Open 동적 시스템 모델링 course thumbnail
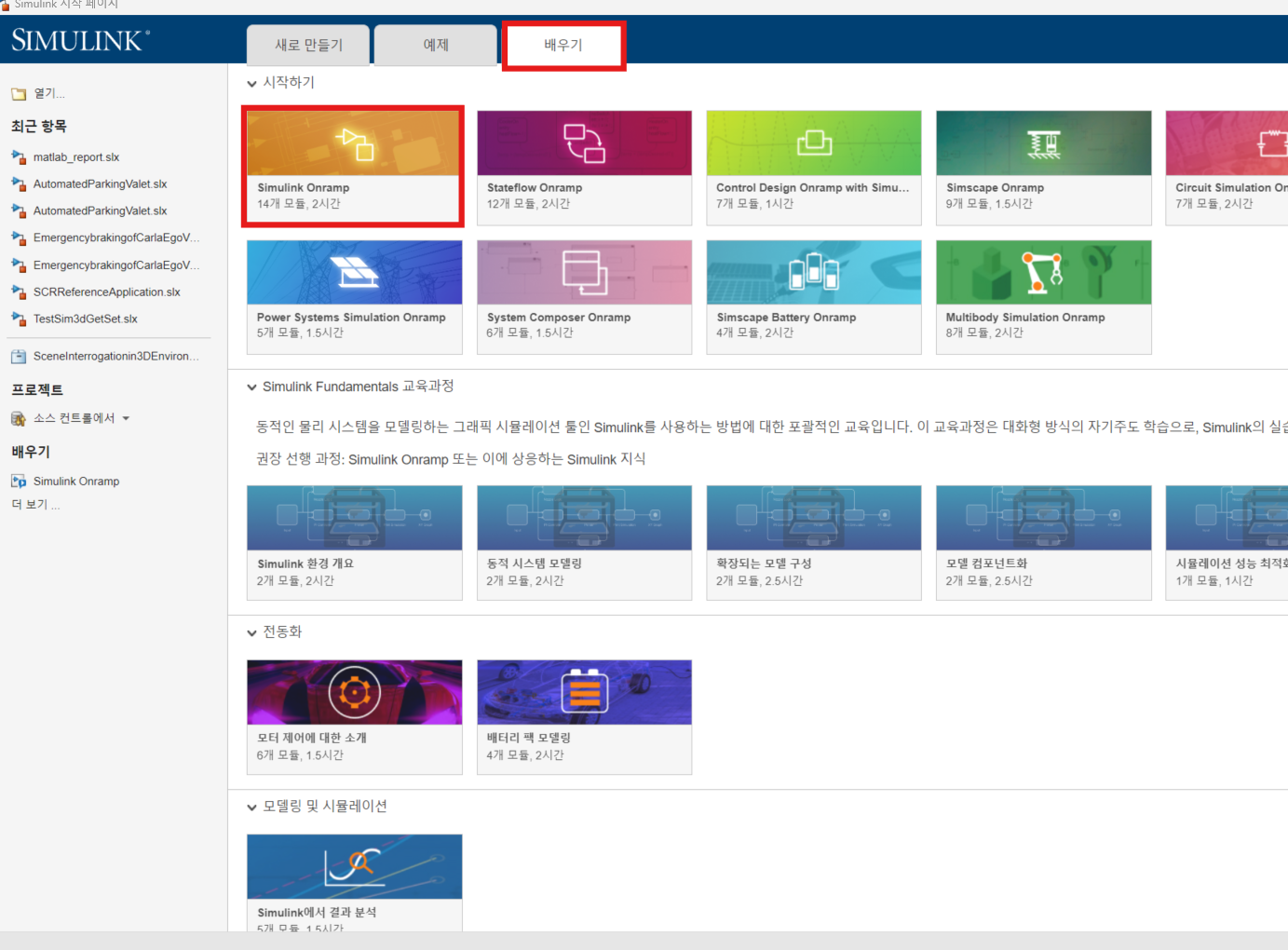This screenshot has height=950, width=1288. pos(584,518)
